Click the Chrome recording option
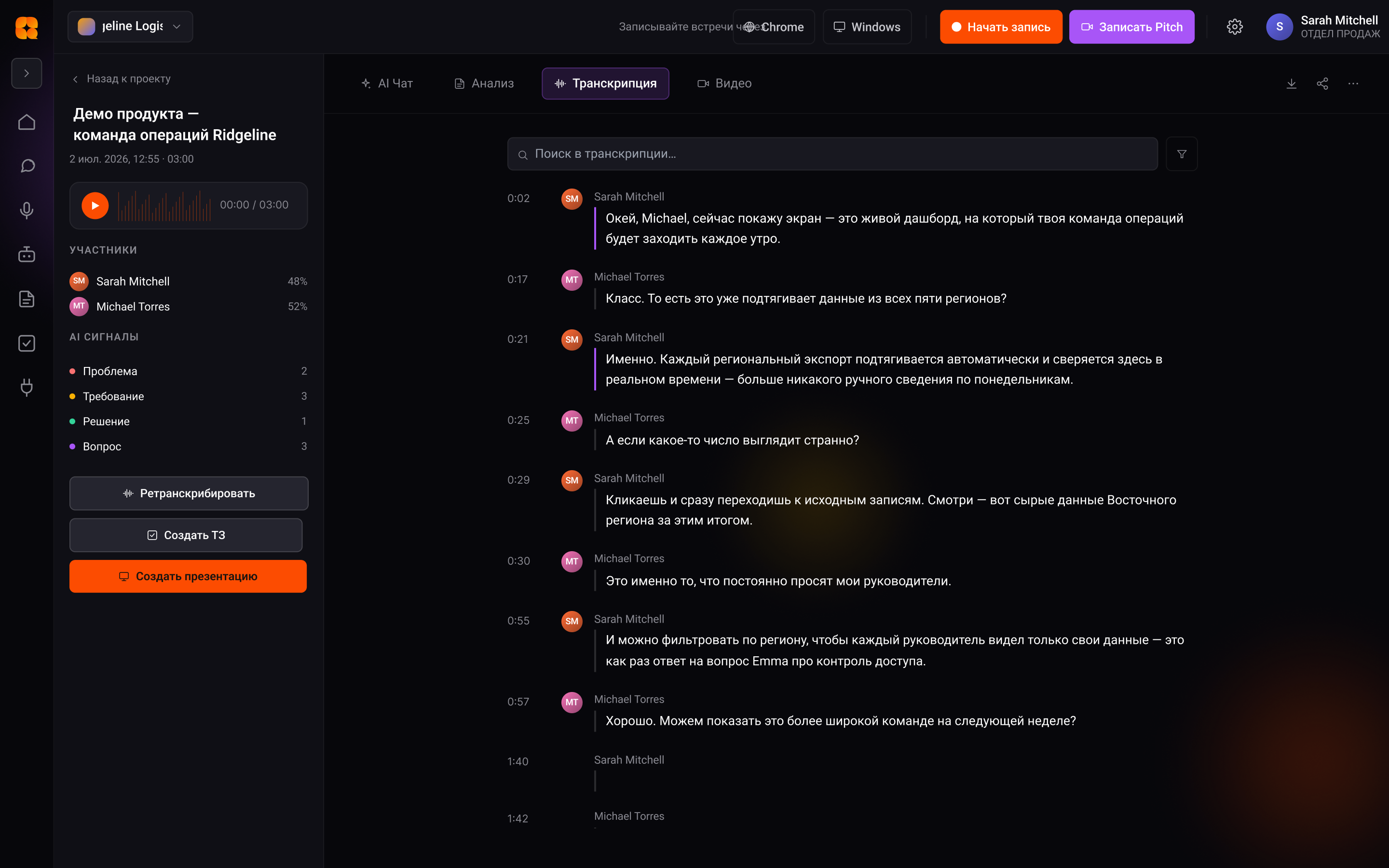 coord(774,27)
